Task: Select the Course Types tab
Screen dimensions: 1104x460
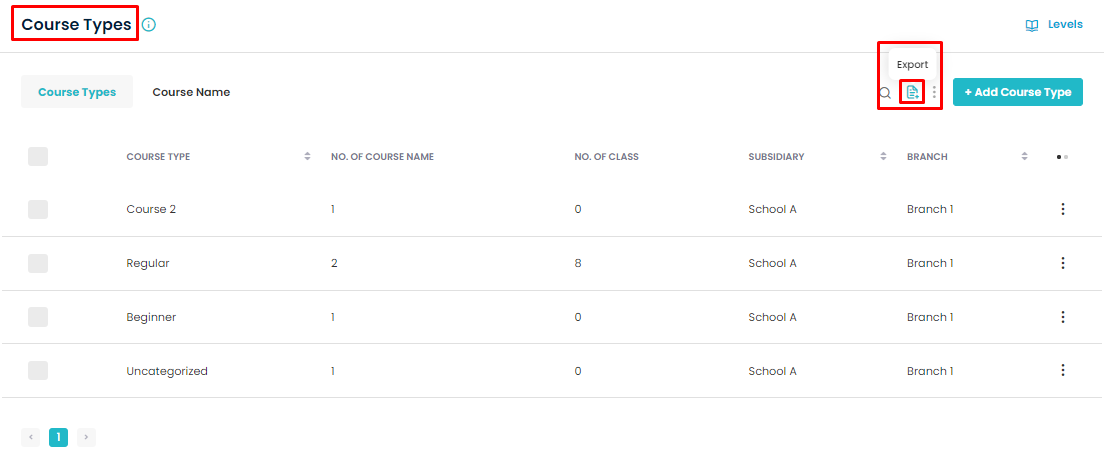Action: point(77,92)
